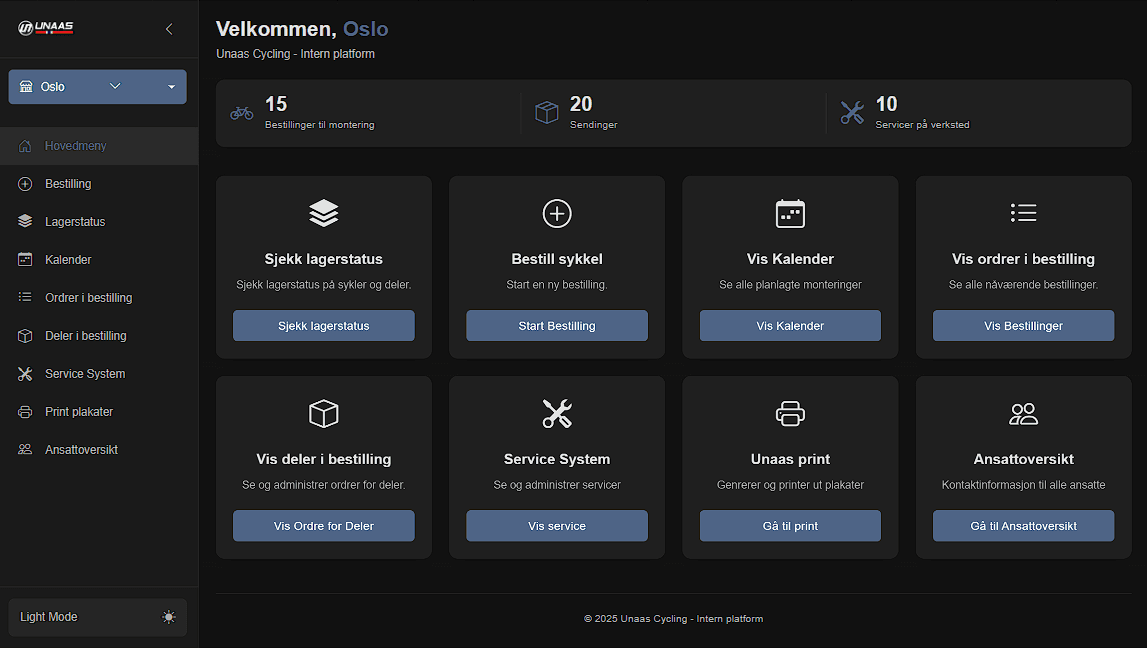The width and height of the screenshot is (1147, 648).
Task: Click the 15 Bestillinger til montering stat
Action: tap(320, 113)
